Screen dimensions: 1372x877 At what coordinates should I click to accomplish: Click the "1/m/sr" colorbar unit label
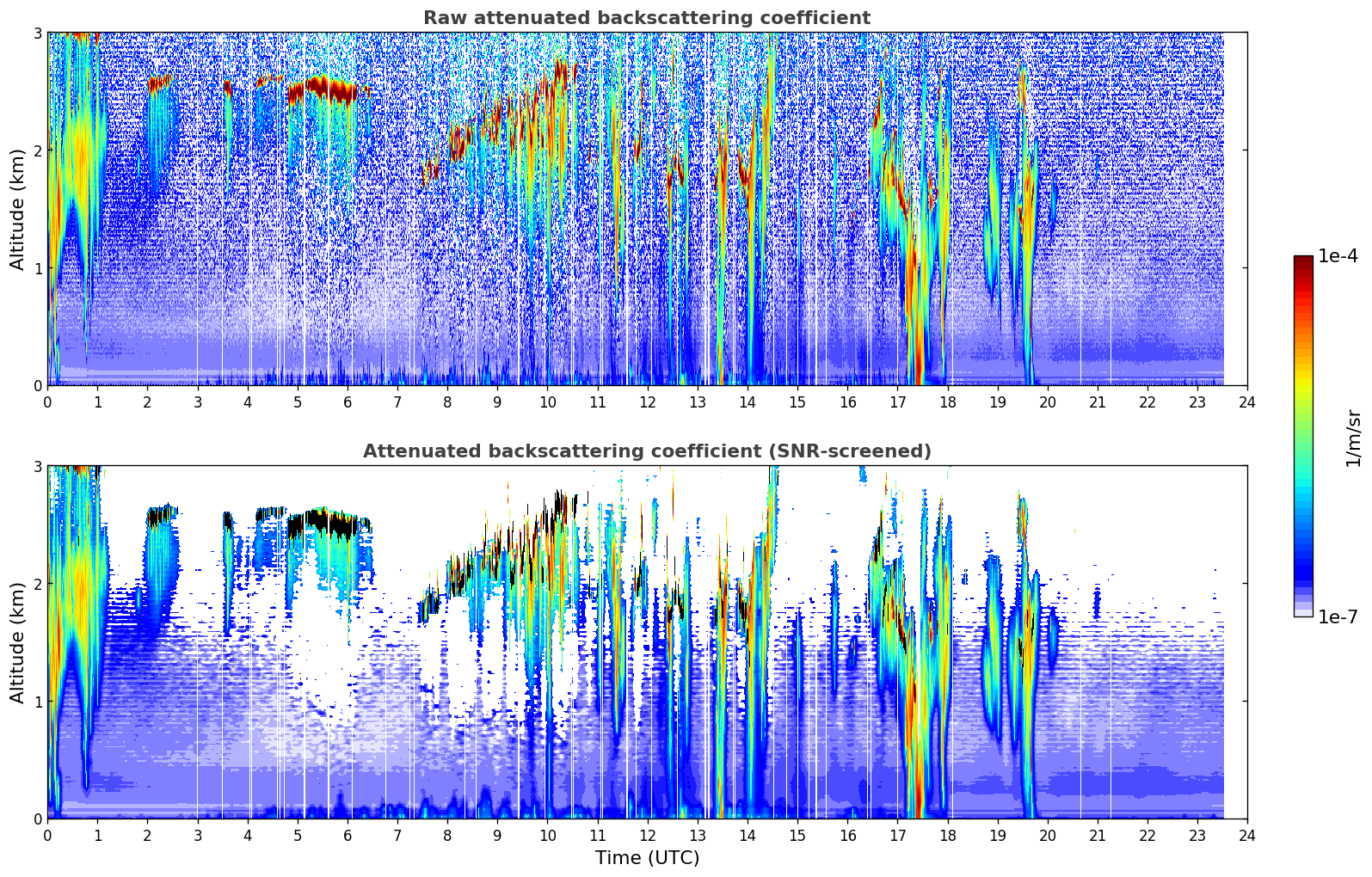1353,437
